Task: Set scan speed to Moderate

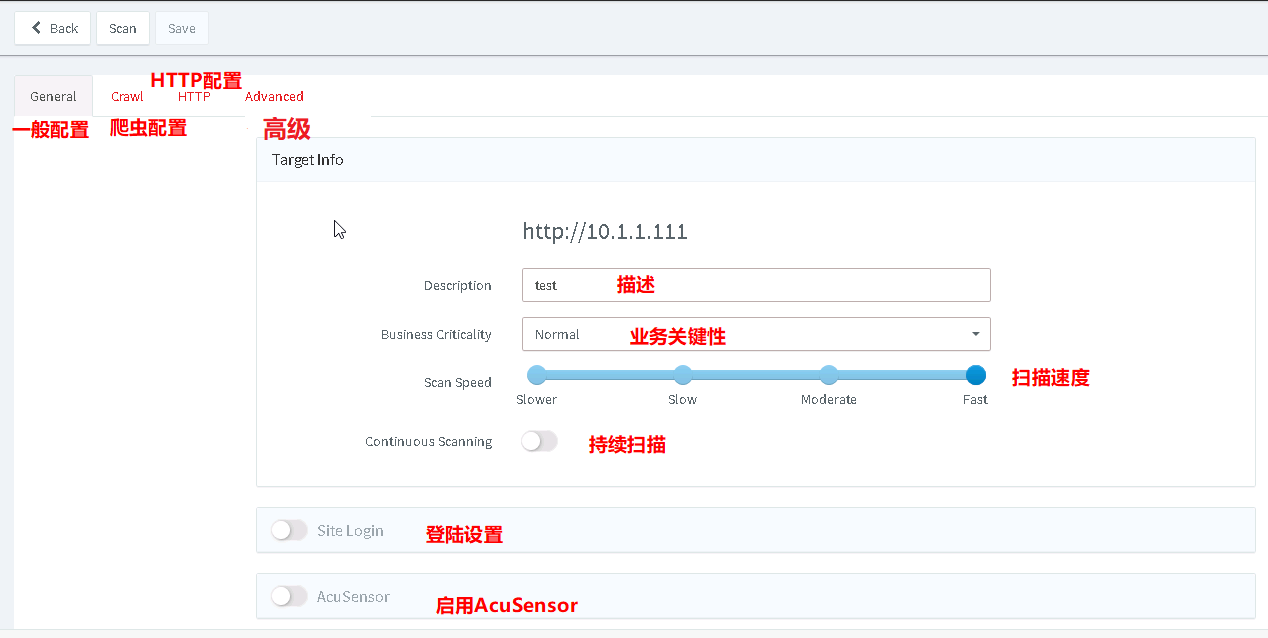Action: (829, 375)
